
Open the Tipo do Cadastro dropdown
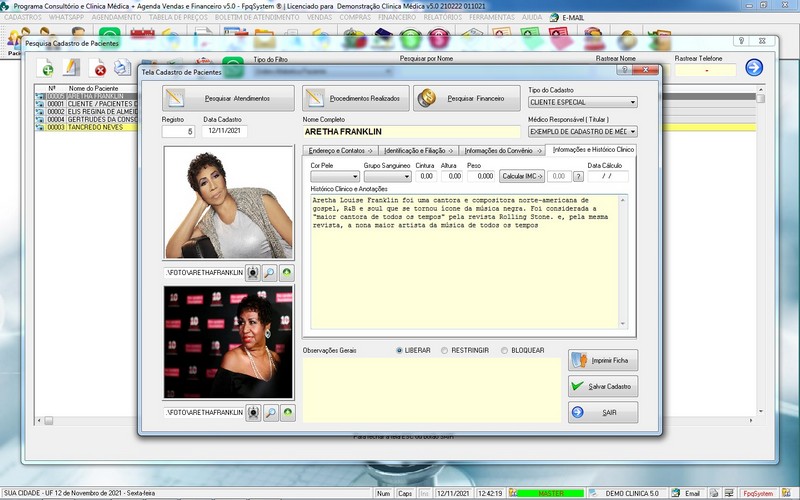tap(633, 102)
